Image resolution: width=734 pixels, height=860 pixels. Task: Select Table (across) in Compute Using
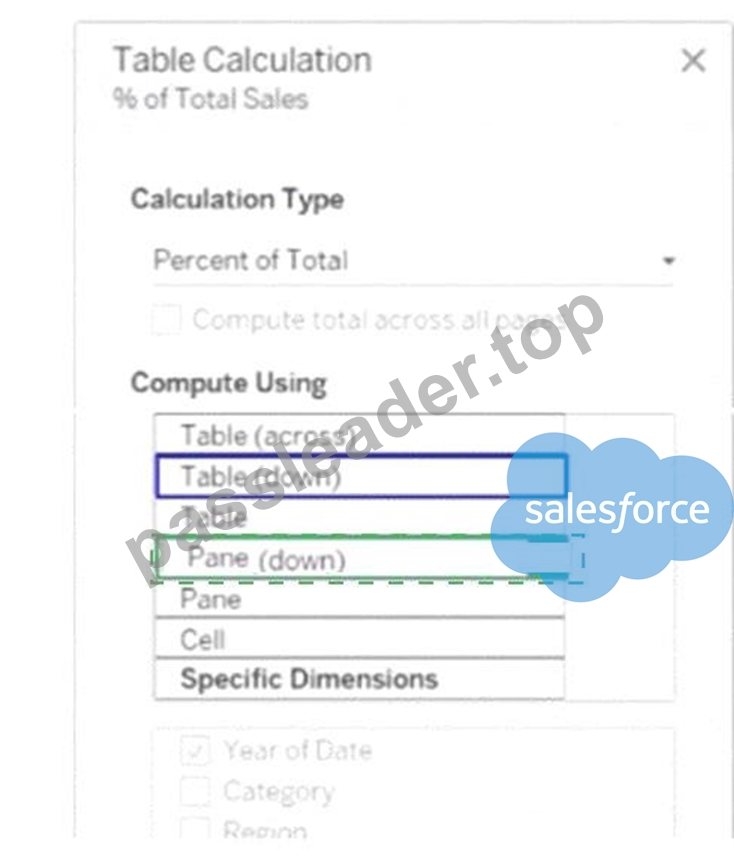coord(360,435)
